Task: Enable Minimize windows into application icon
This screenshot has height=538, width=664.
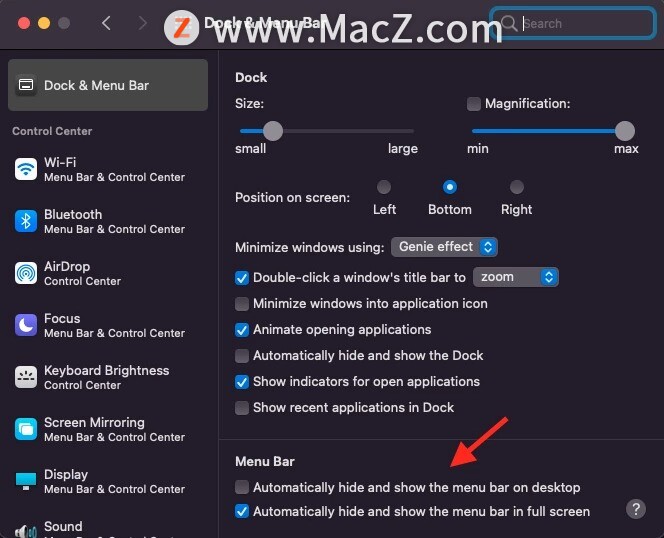Action: (x=242, y=304)
